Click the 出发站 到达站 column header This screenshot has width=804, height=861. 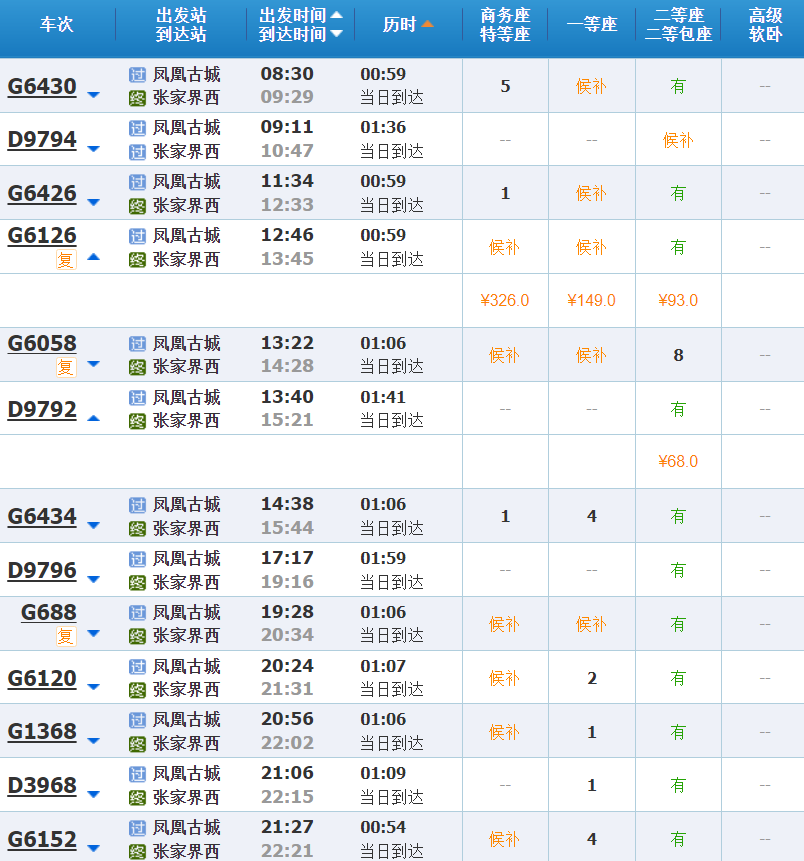pos(181,25)
